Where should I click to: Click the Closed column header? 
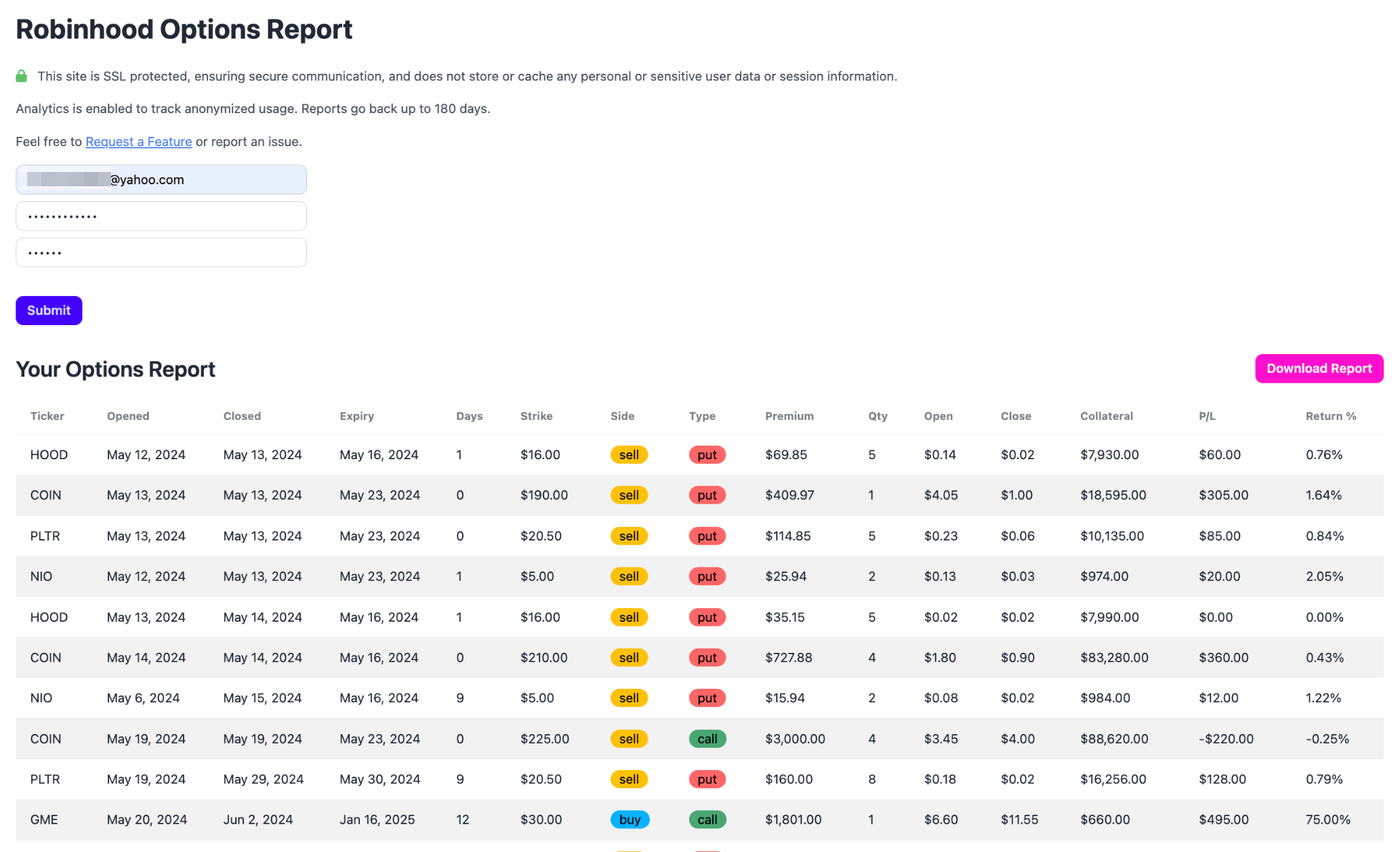[x=242, y=416]
